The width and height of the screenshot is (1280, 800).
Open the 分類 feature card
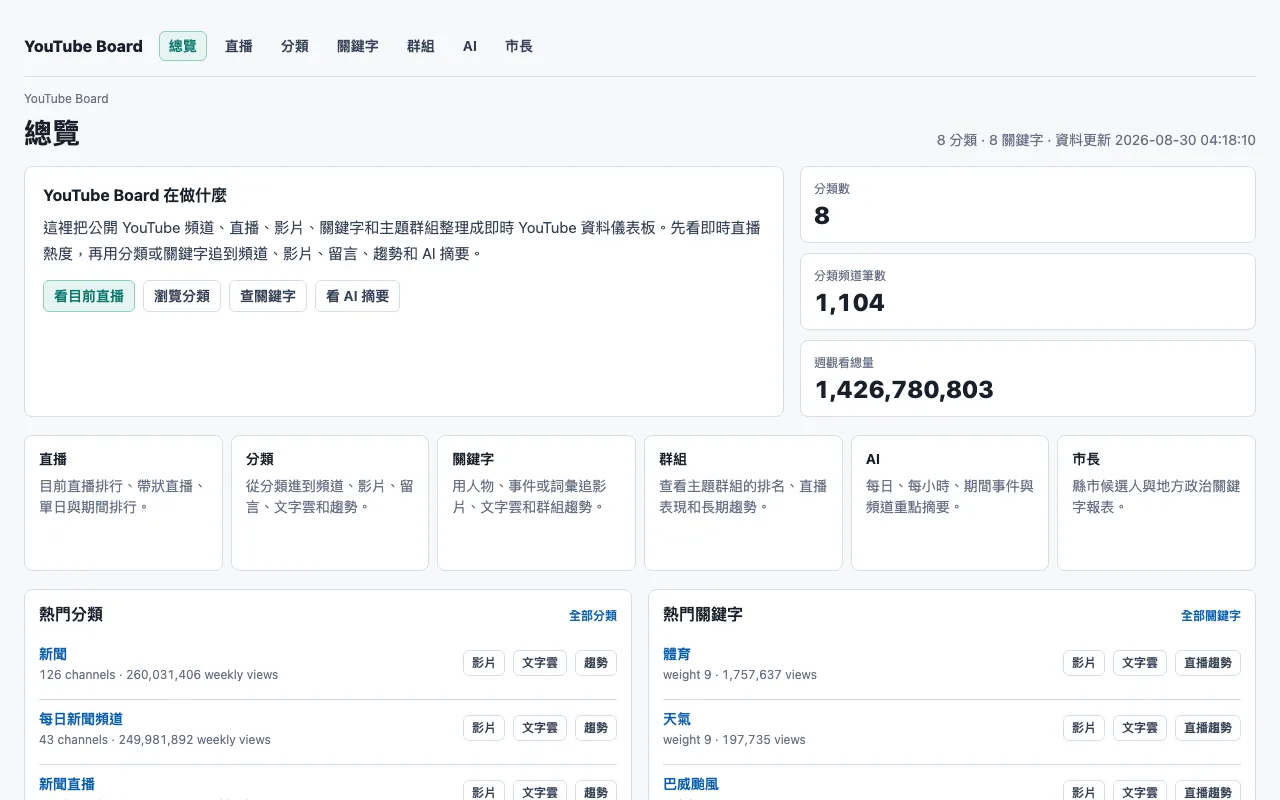coord(330,503)
